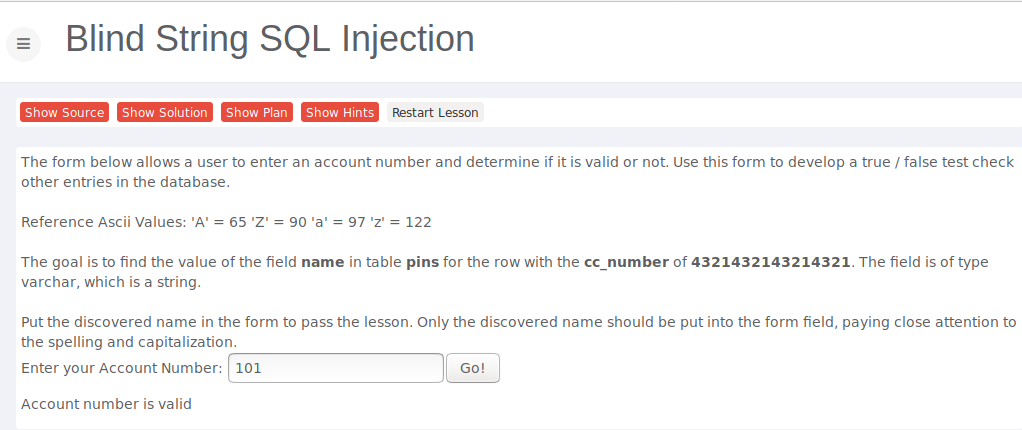Toggle the hamburger sidebar menu icon
Screen dimensions: 1022x430
point(23,44)
